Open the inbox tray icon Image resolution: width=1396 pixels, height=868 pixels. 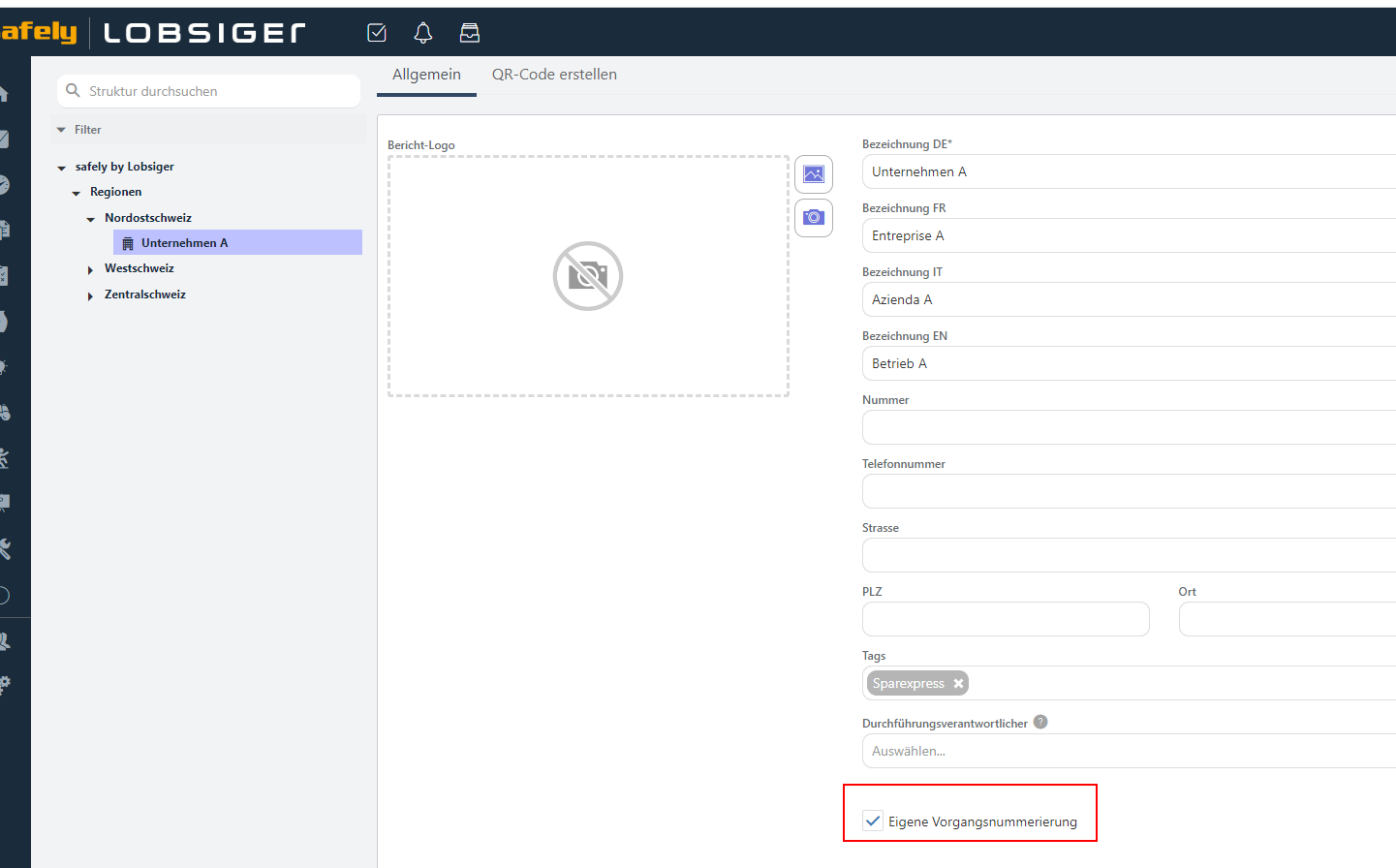[x=470, y=33]
